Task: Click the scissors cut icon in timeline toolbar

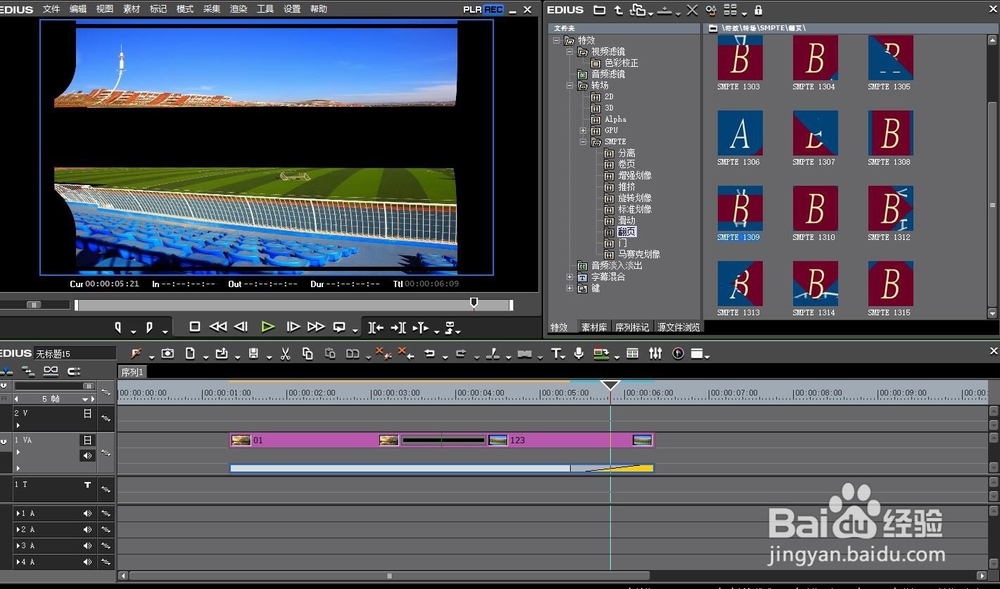Action: click(x=285, y=353)
